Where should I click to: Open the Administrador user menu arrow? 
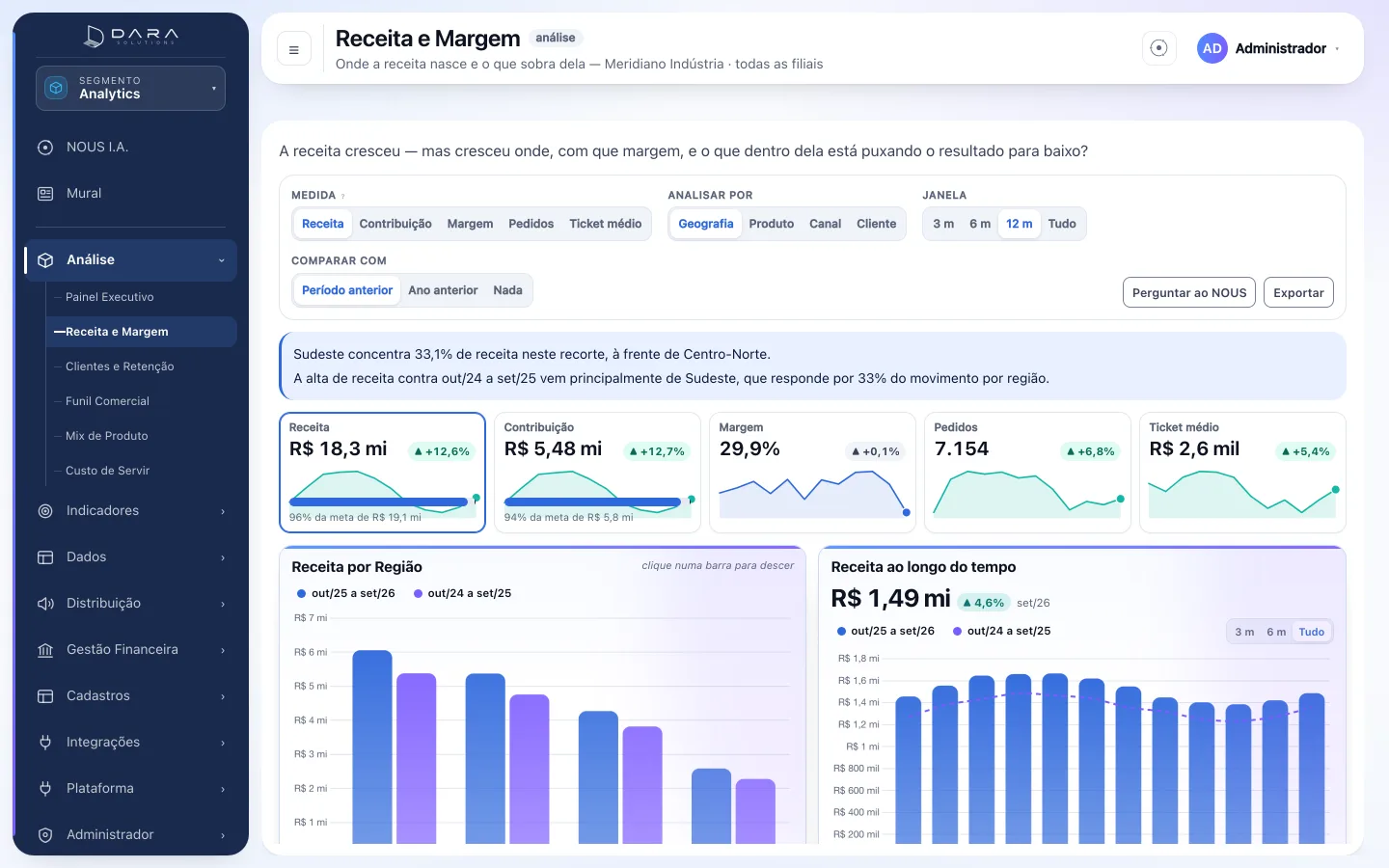[x=1337, y=49]
